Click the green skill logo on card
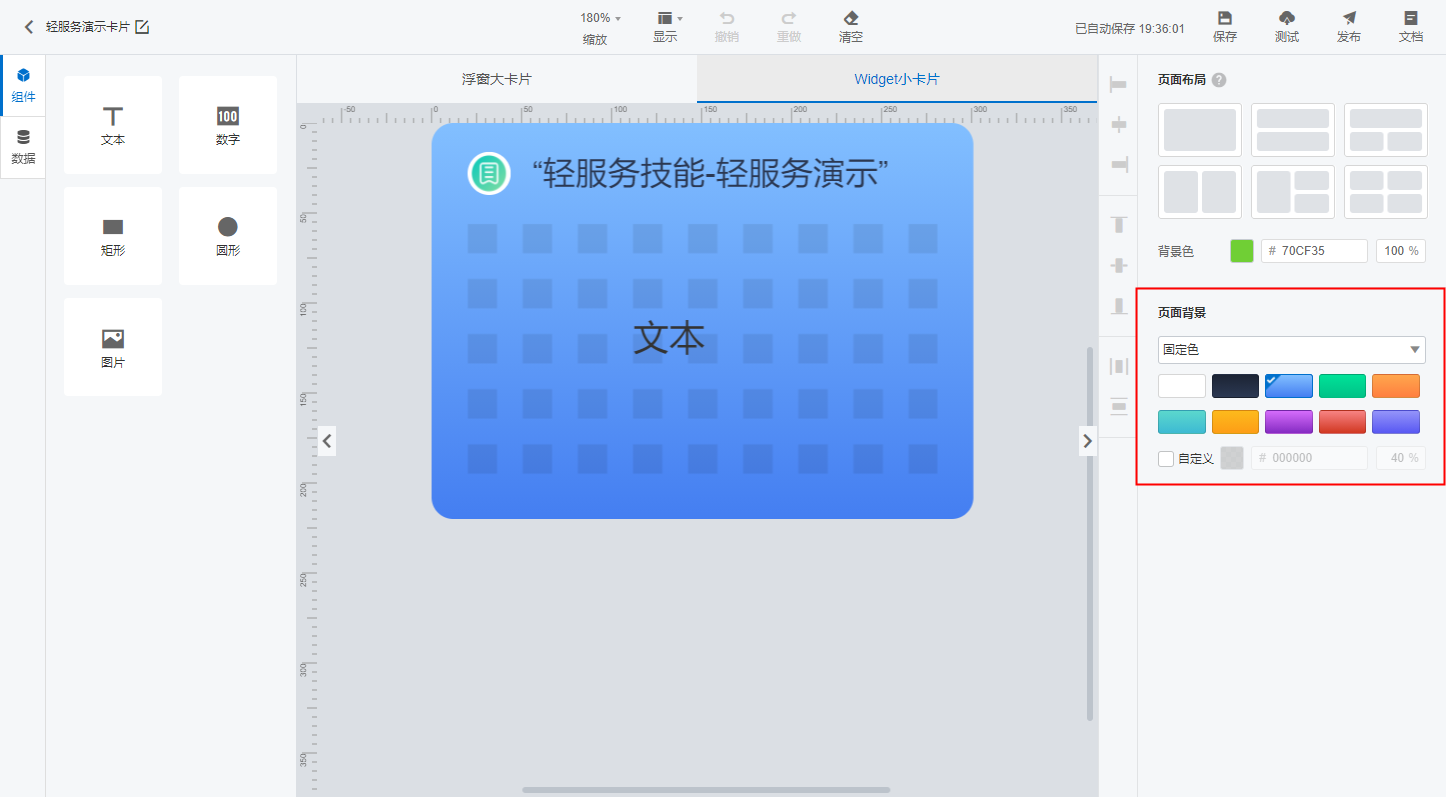This screenshot has height=797, width=1446. click(x=490, y=174)
